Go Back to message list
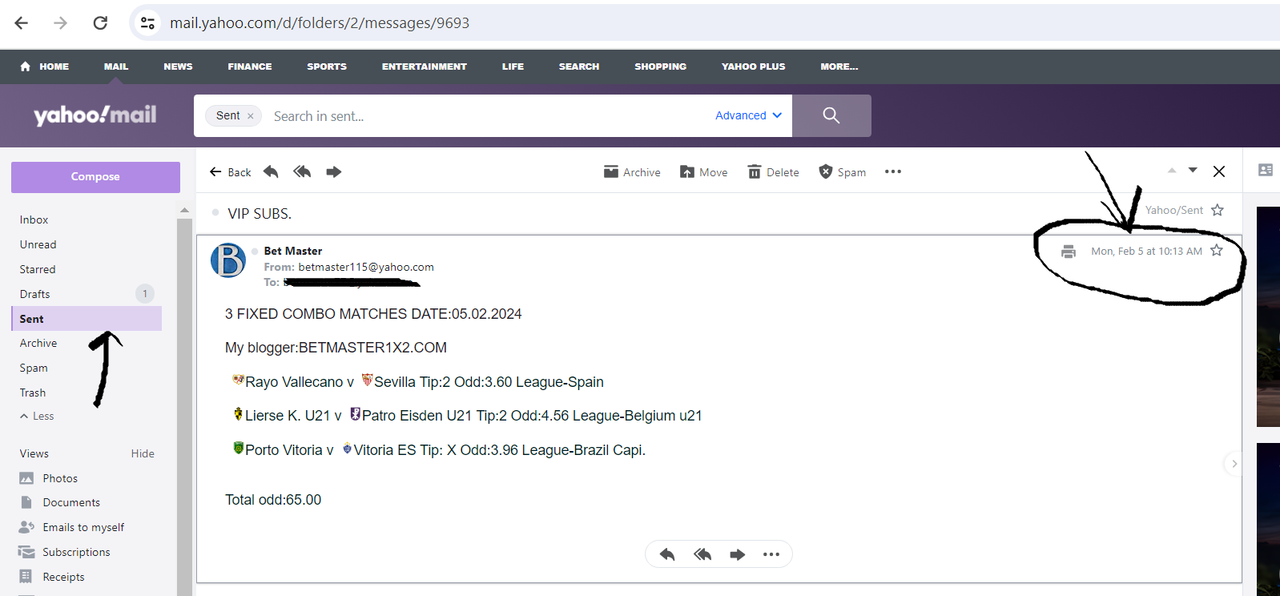1280x596 pixels. click(230, 172)
